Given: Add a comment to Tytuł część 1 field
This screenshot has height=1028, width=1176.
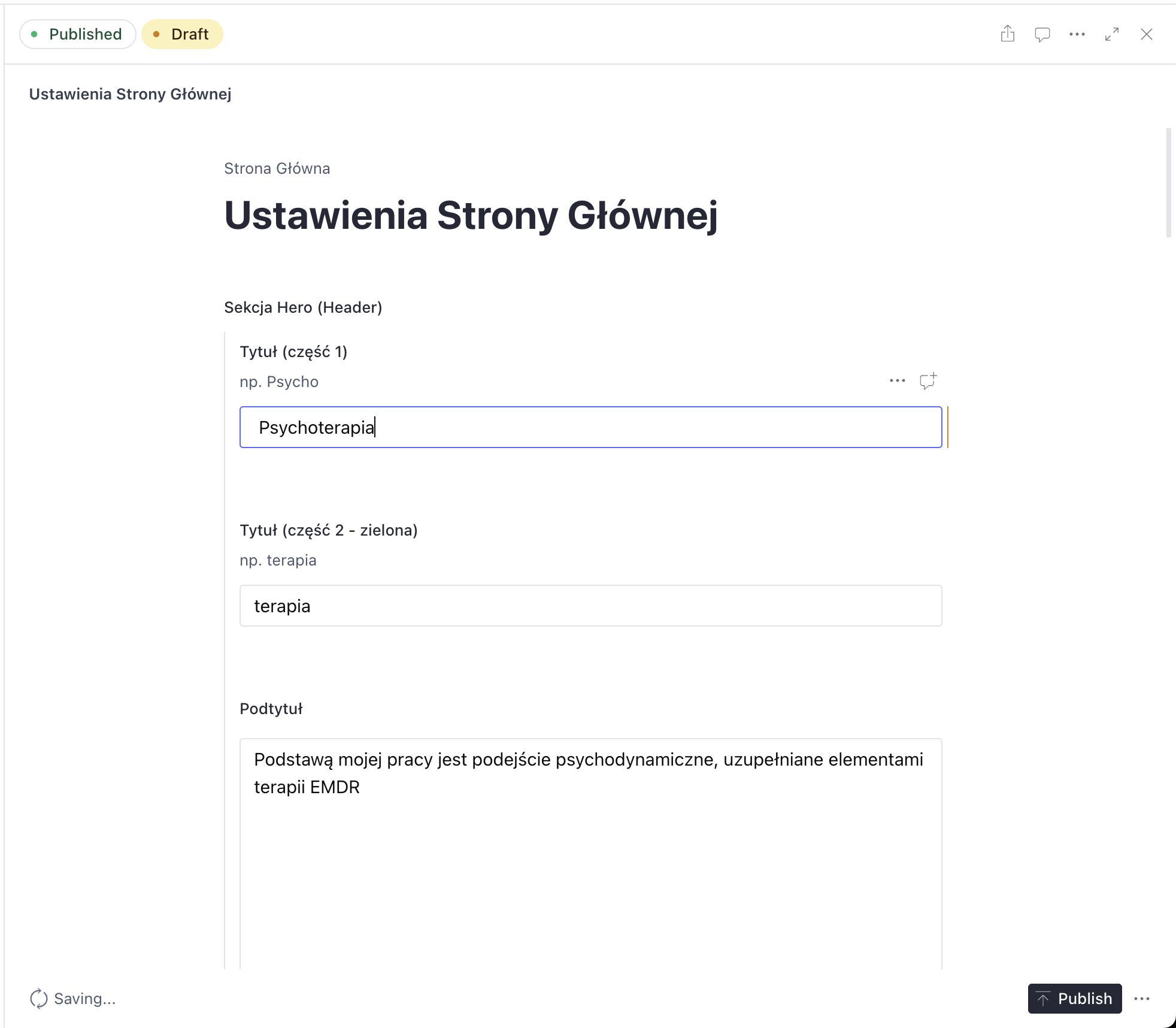Looking at the screenshot, I should click(x=928, y=381).
